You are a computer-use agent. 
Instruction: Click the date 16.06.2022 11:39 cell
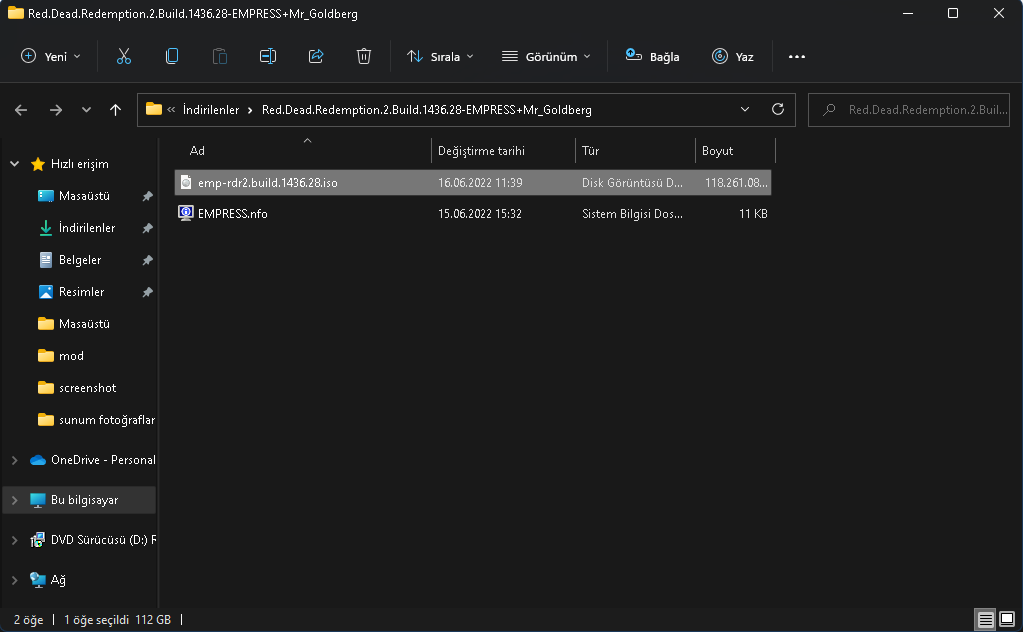pos(480,183)
